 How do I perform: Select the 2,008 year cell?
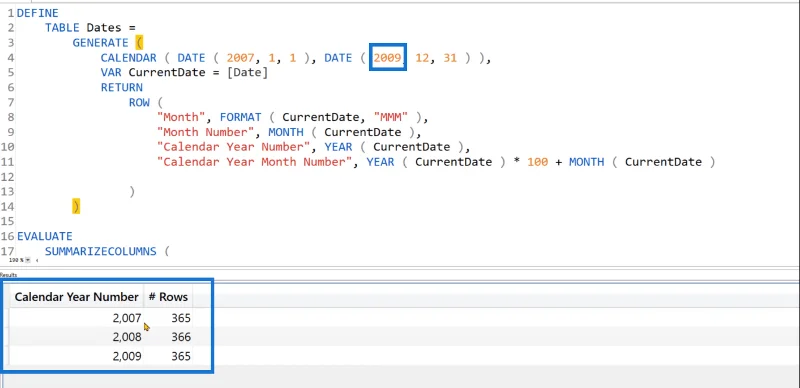click(x=77, y=337)
